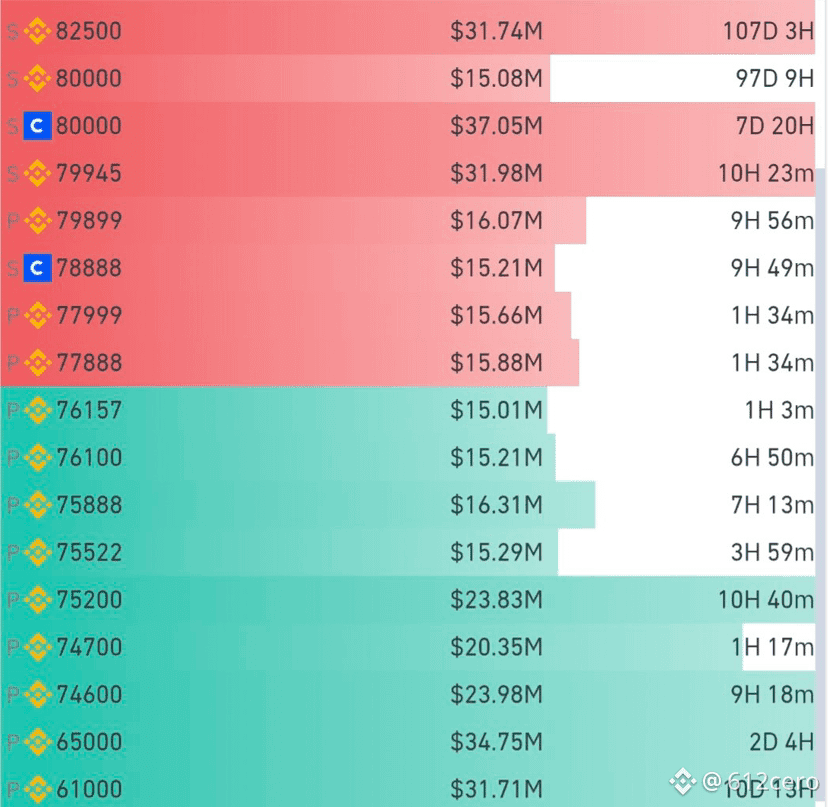Click the $16.07M order value
828x807 pixels.
(x=496, y=221)
